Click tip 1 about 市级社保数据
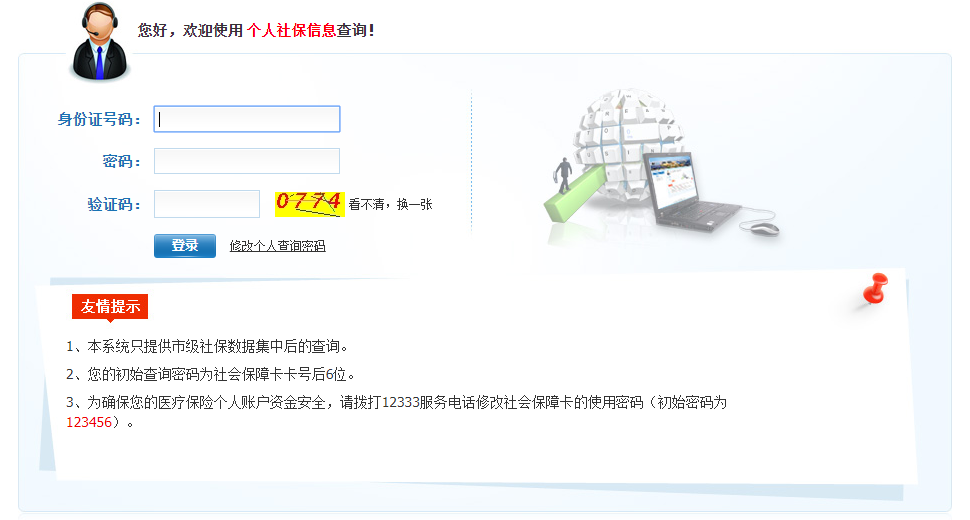The height and width of the screenshot is (520, 970). tap(207, 347)
